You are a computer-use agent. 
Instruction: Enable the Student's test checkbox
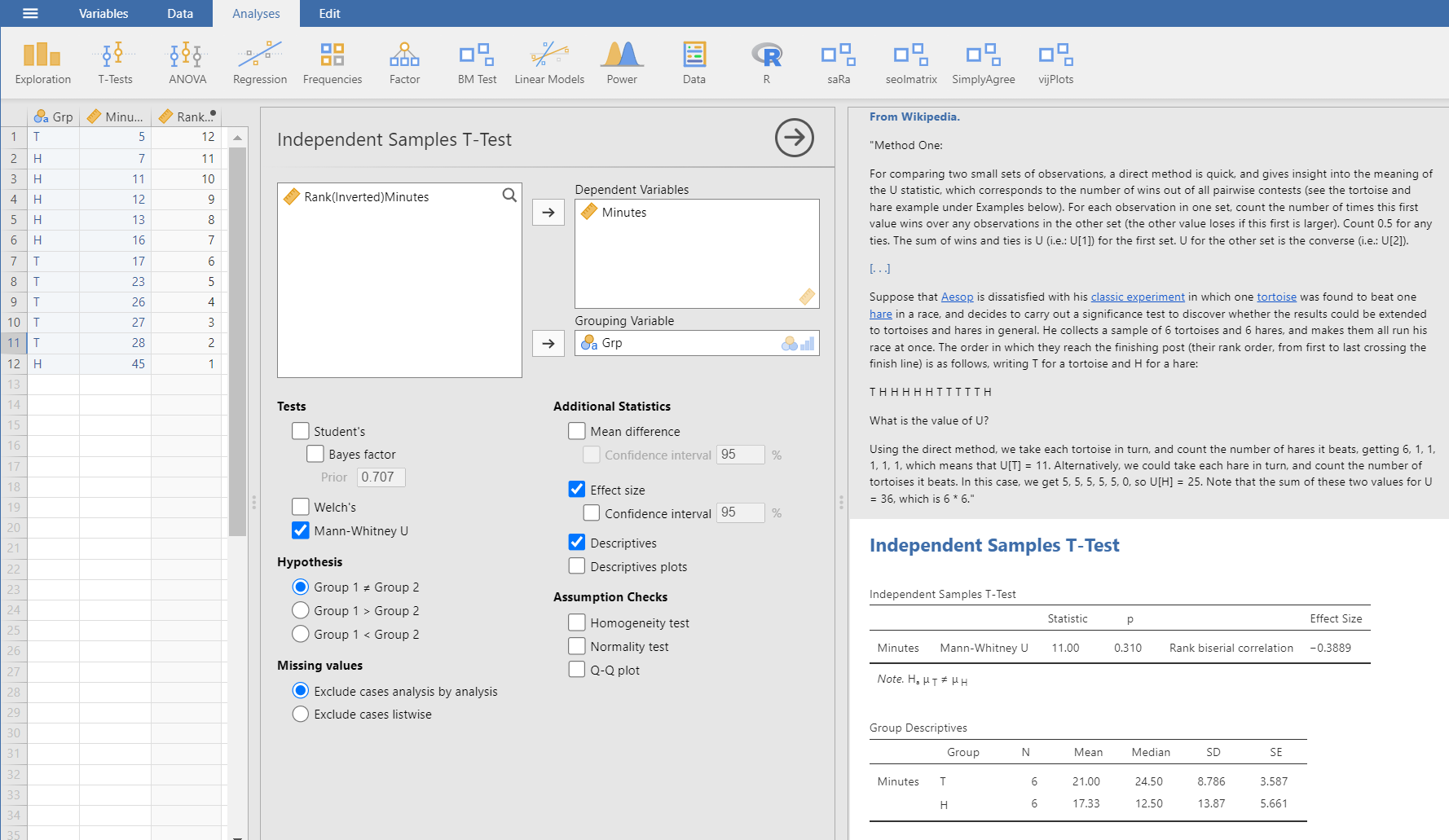point(301,431)
